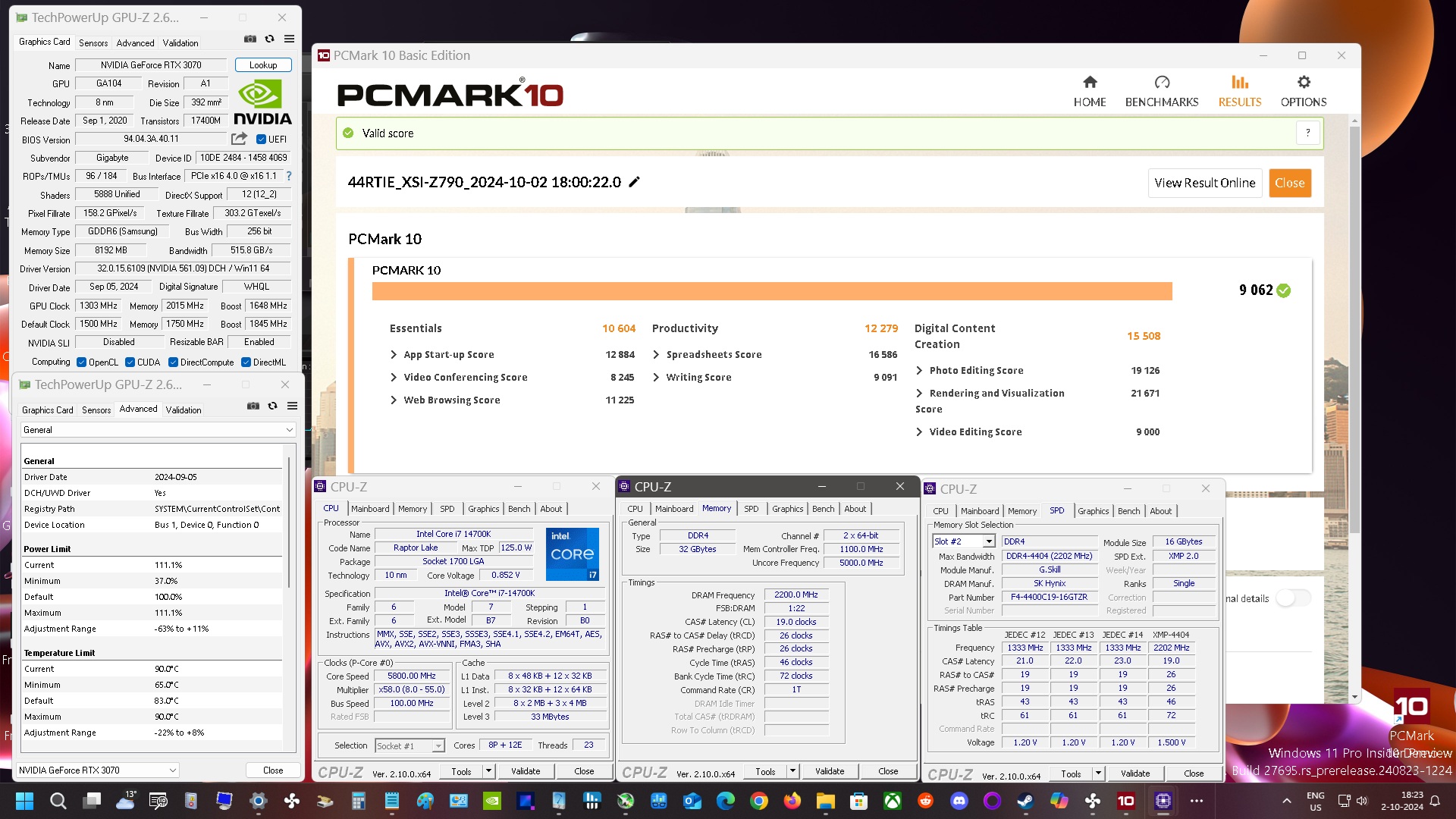Open PCMark 10 taskbar icon
This screenshot has height=819, width=1456.
pyautogui.click(x=1126, y=801)
